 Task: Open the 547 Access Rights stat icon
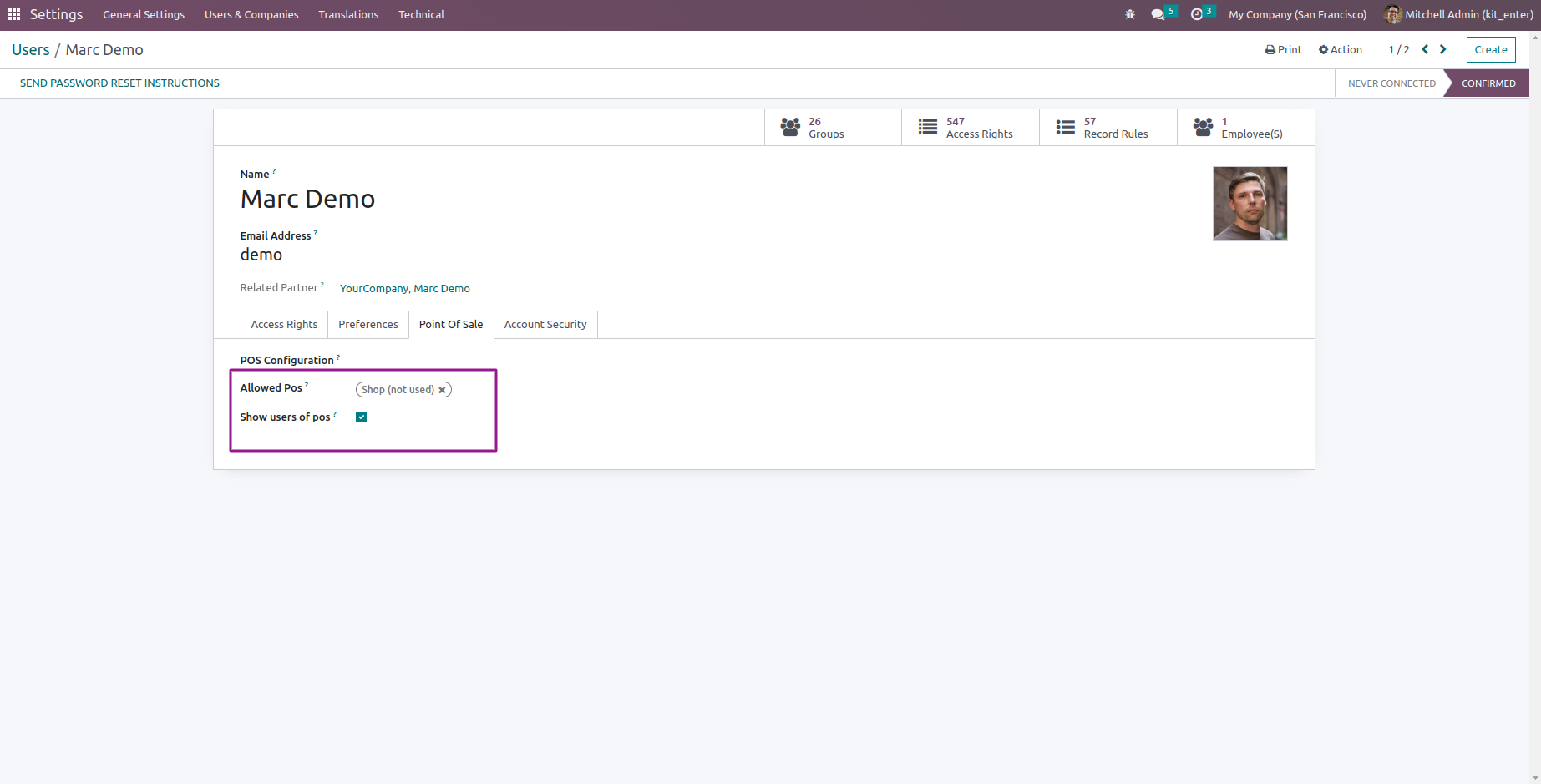(927, 126)
